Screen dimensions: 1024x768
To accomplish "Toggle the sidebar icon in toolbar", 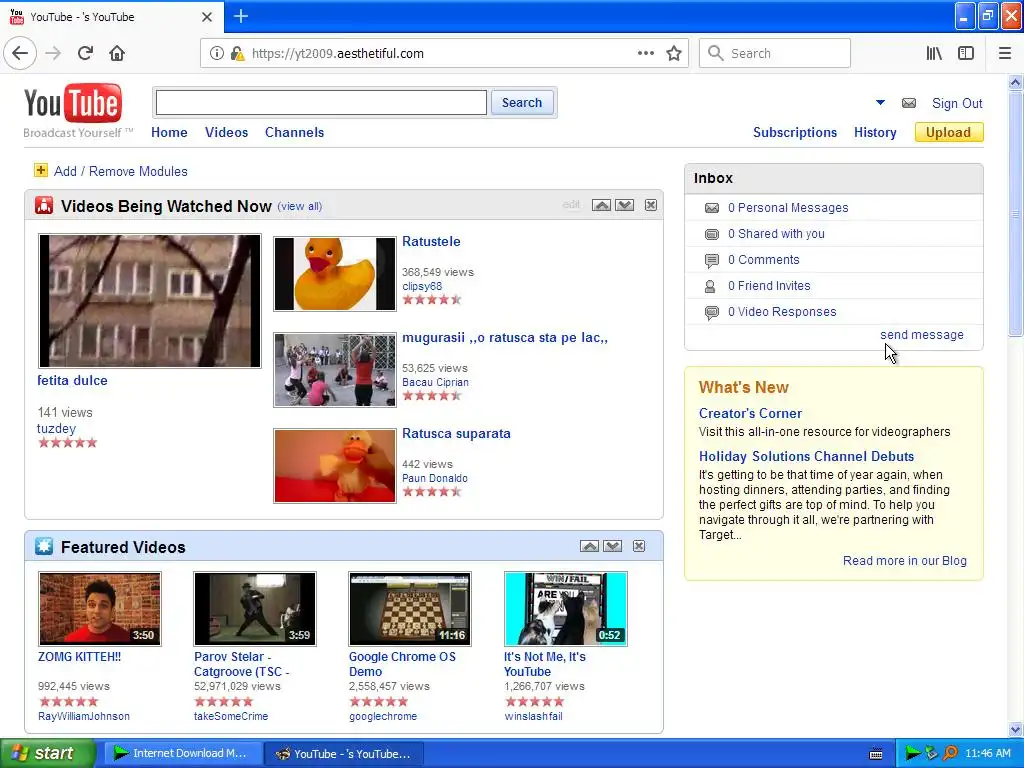I will click(966, 53).
